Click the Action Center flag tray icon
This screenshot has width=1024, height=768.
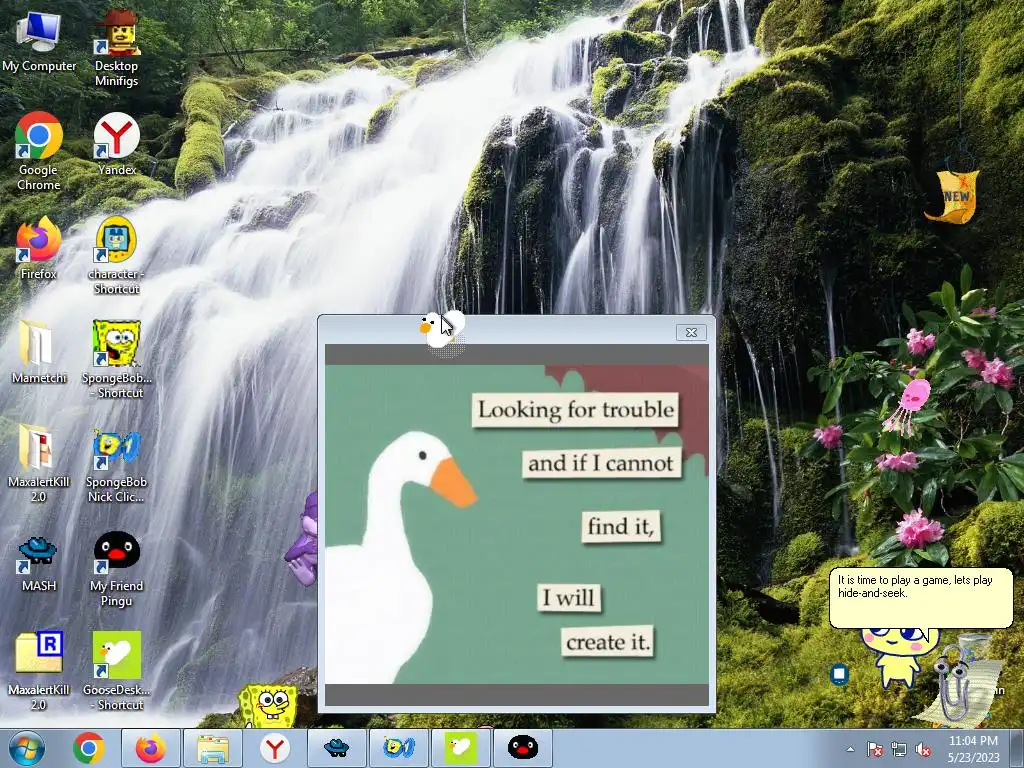(x=874, y=749)
